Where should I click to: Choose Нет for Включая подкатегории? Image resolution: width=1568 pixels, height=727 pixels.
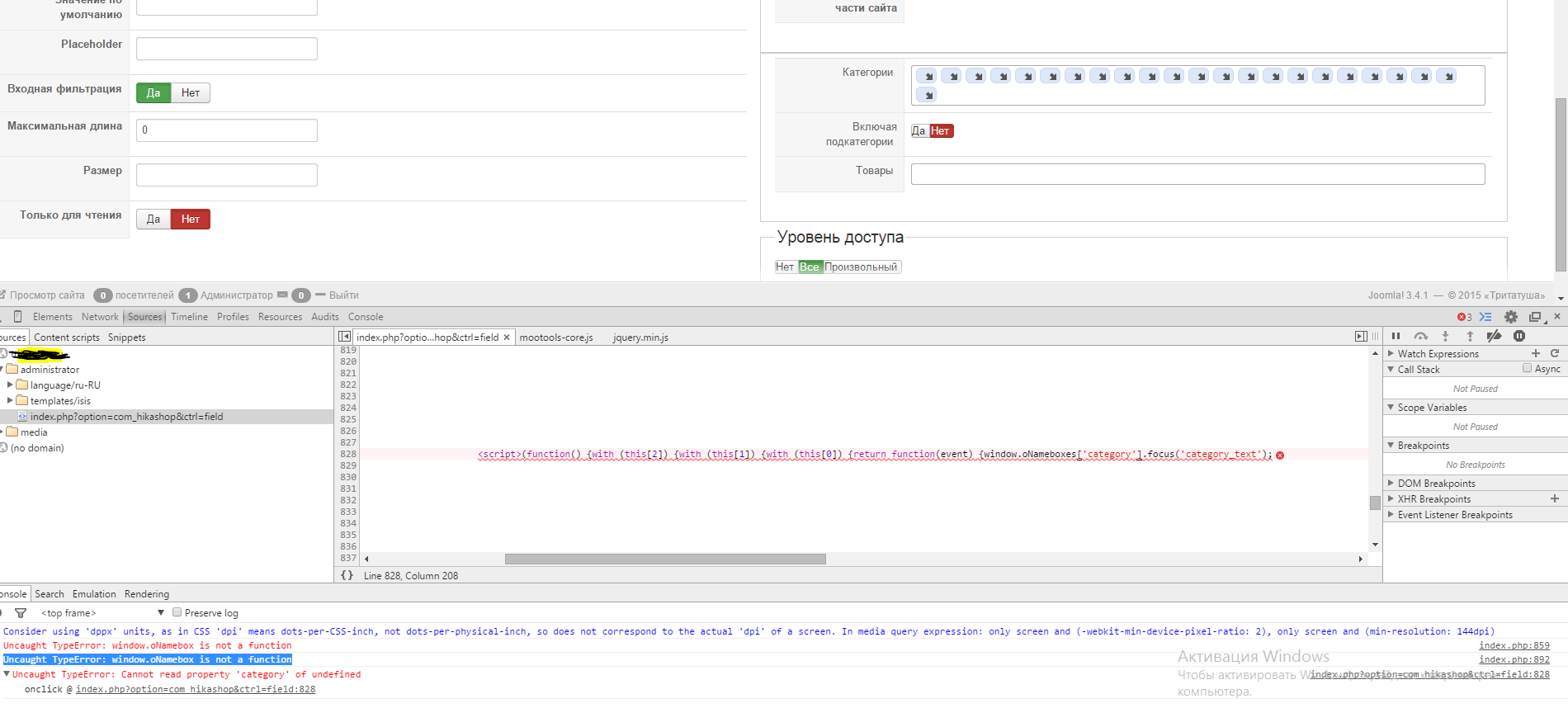click(941, 130)
